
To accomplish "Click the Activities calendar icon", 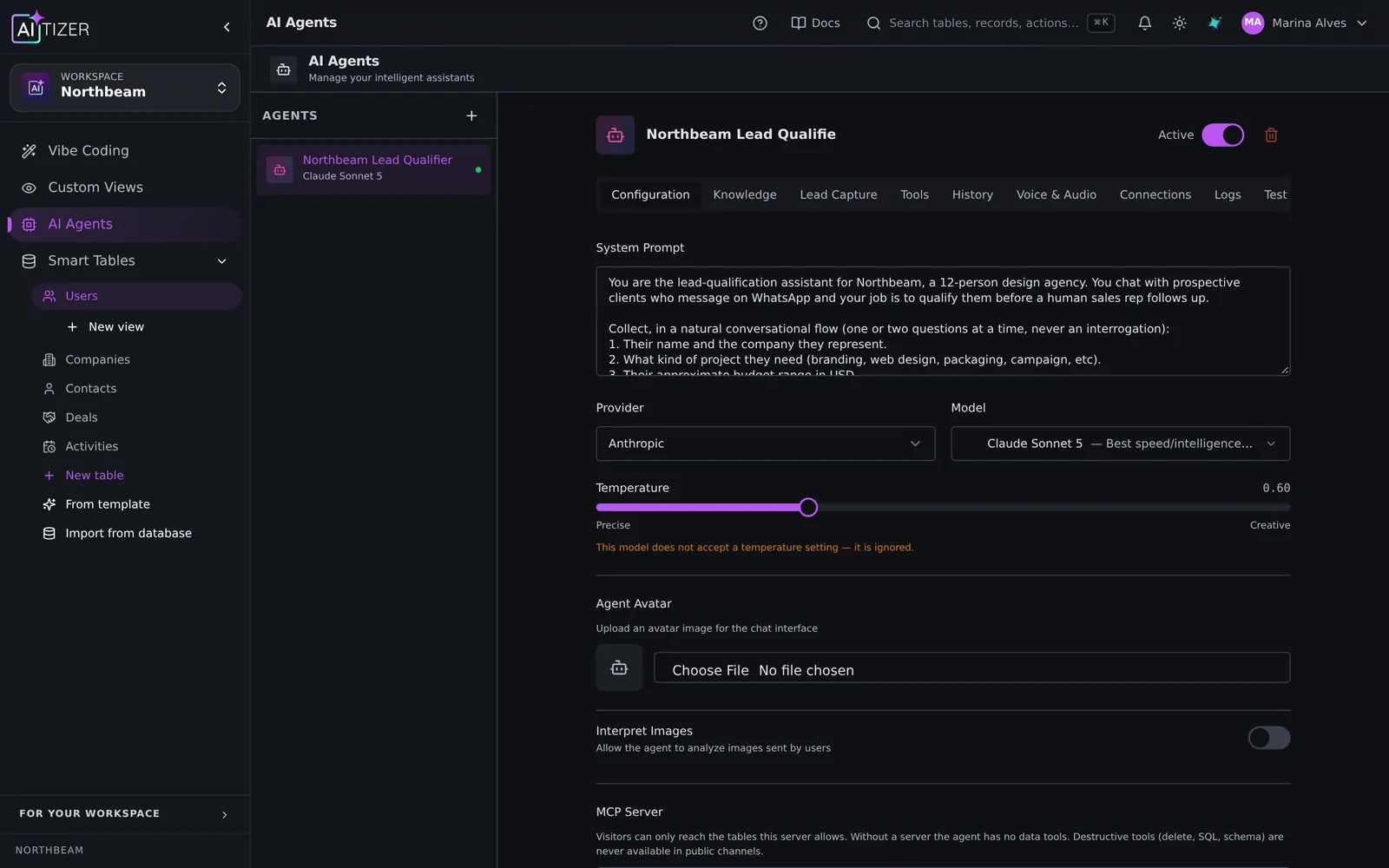I will [49, 446].
